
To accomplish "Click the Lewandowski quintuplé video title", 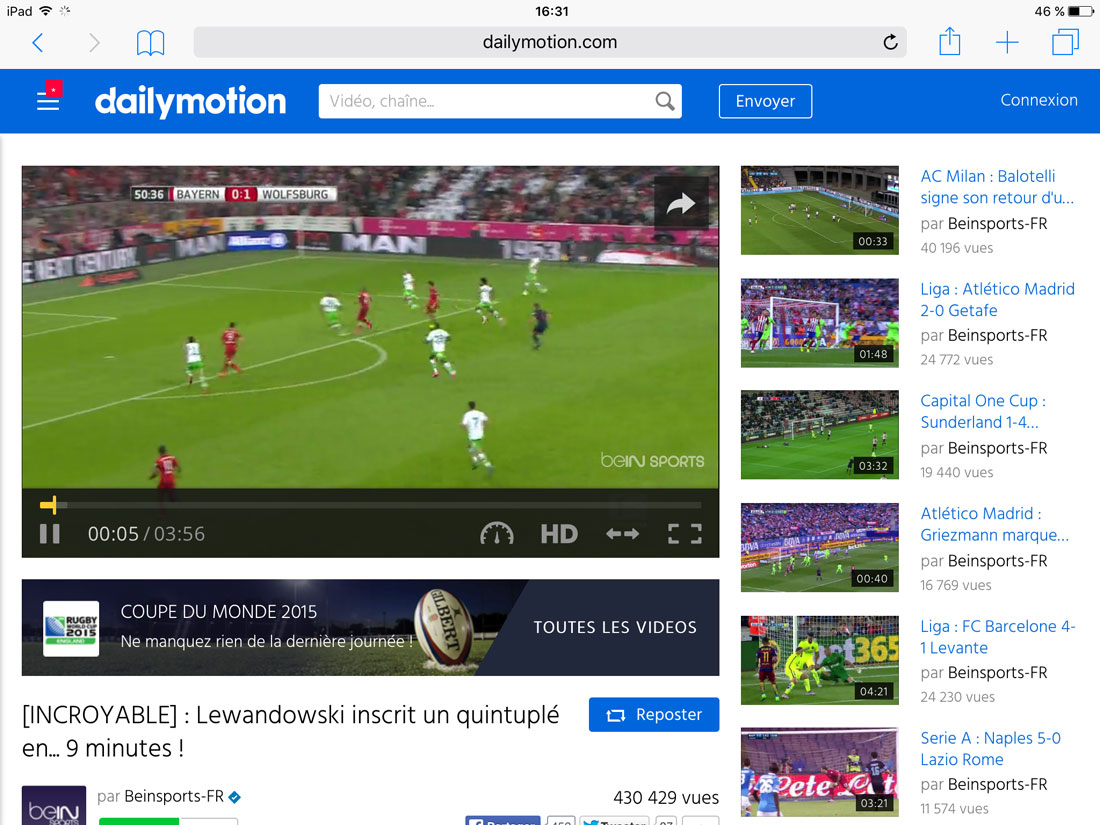I will click(290, 732).
